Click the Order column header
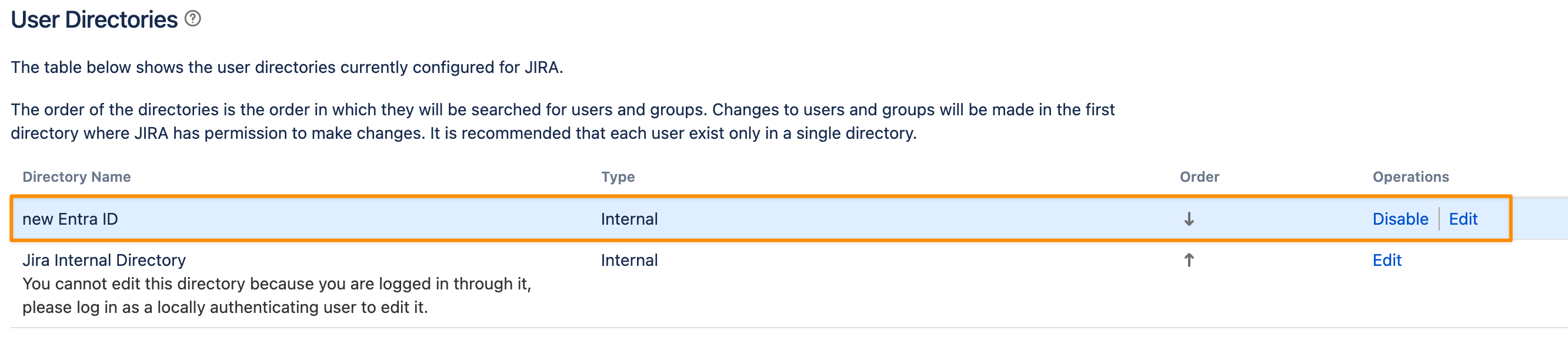Screen dimensions: 1568x340 (1199, 176)
